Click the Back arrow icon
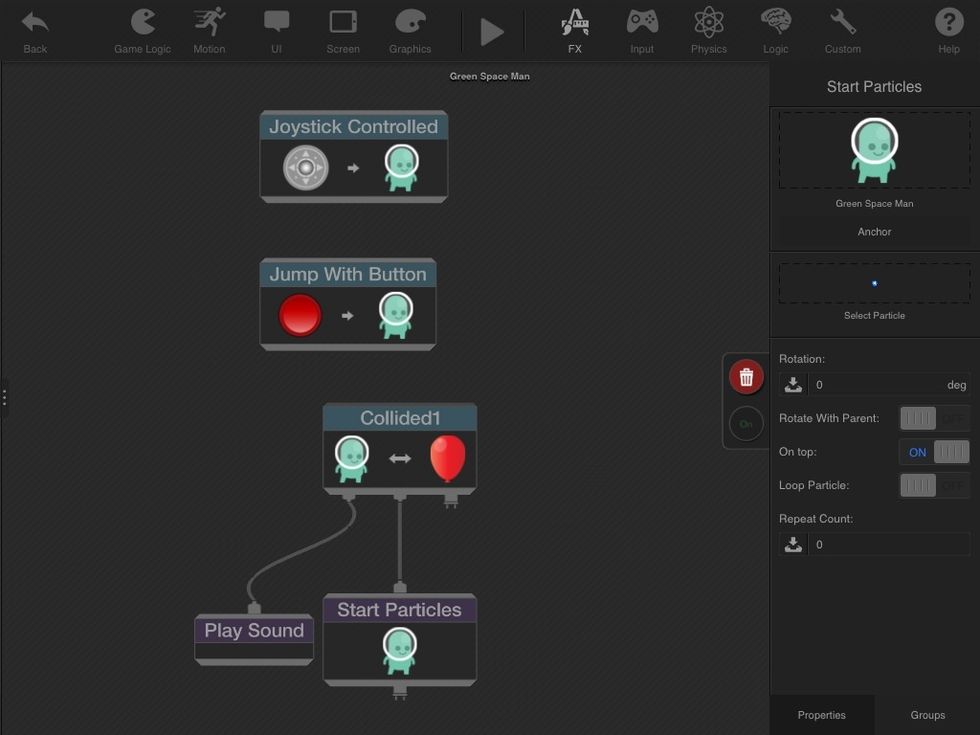Screen dimensions: 980x735 tap(35, 29)
